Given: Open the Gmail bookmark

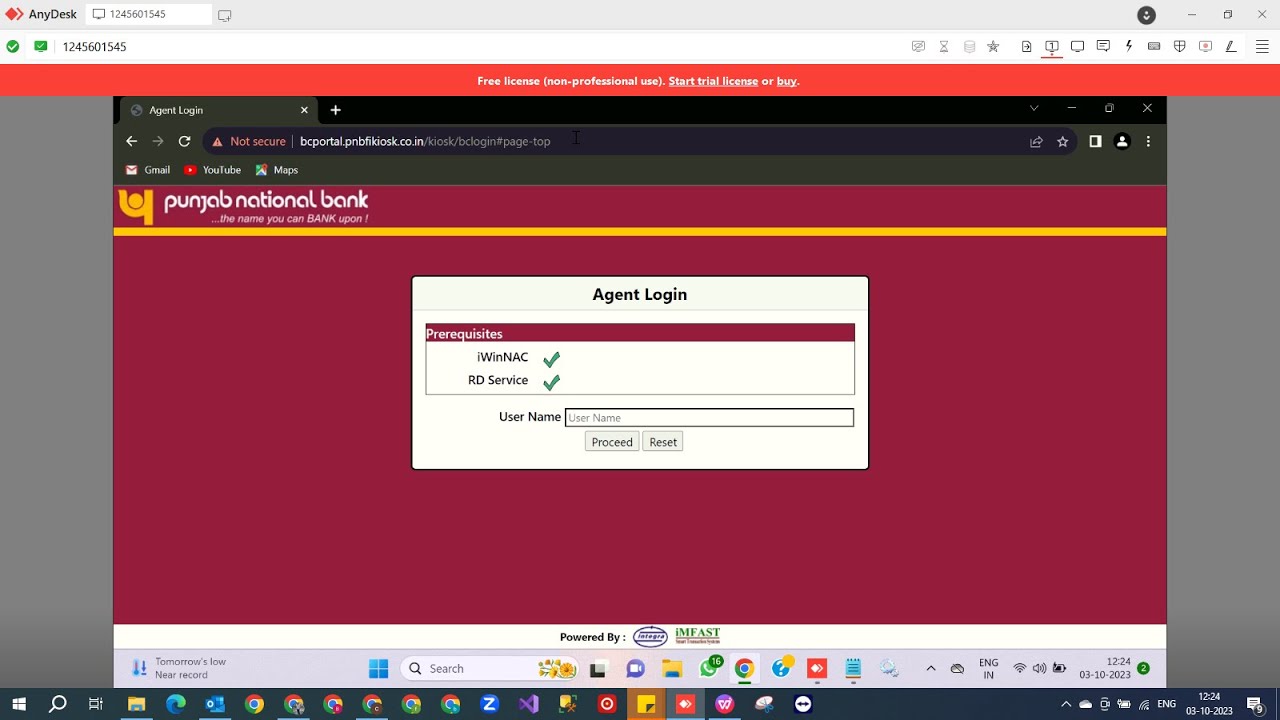Looking at the screenshot, I should 147,170.
